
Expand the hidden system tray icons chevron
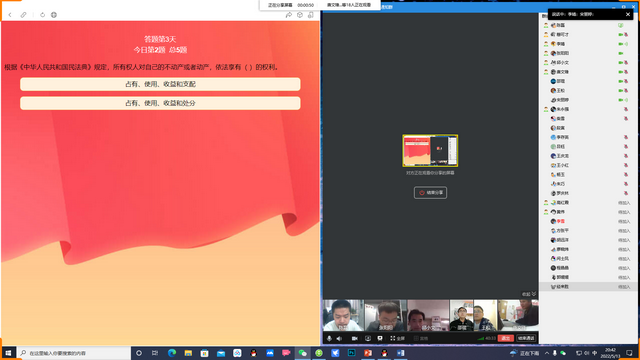547,353
